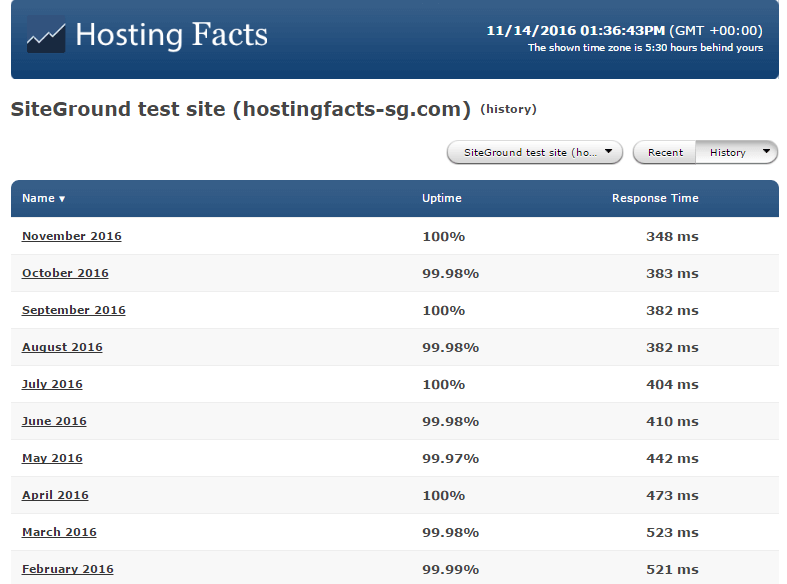Viewport: 787px width, 584px height.
Task: Select September 2016 uptime 100%
Action: [x=444, y=311]
